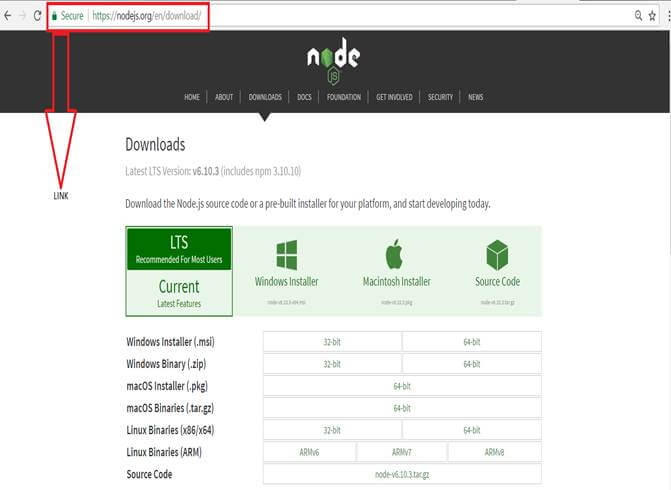The image size is (671, 490).
Task: Open the ABOUT menu item
Action: [224, 97]
